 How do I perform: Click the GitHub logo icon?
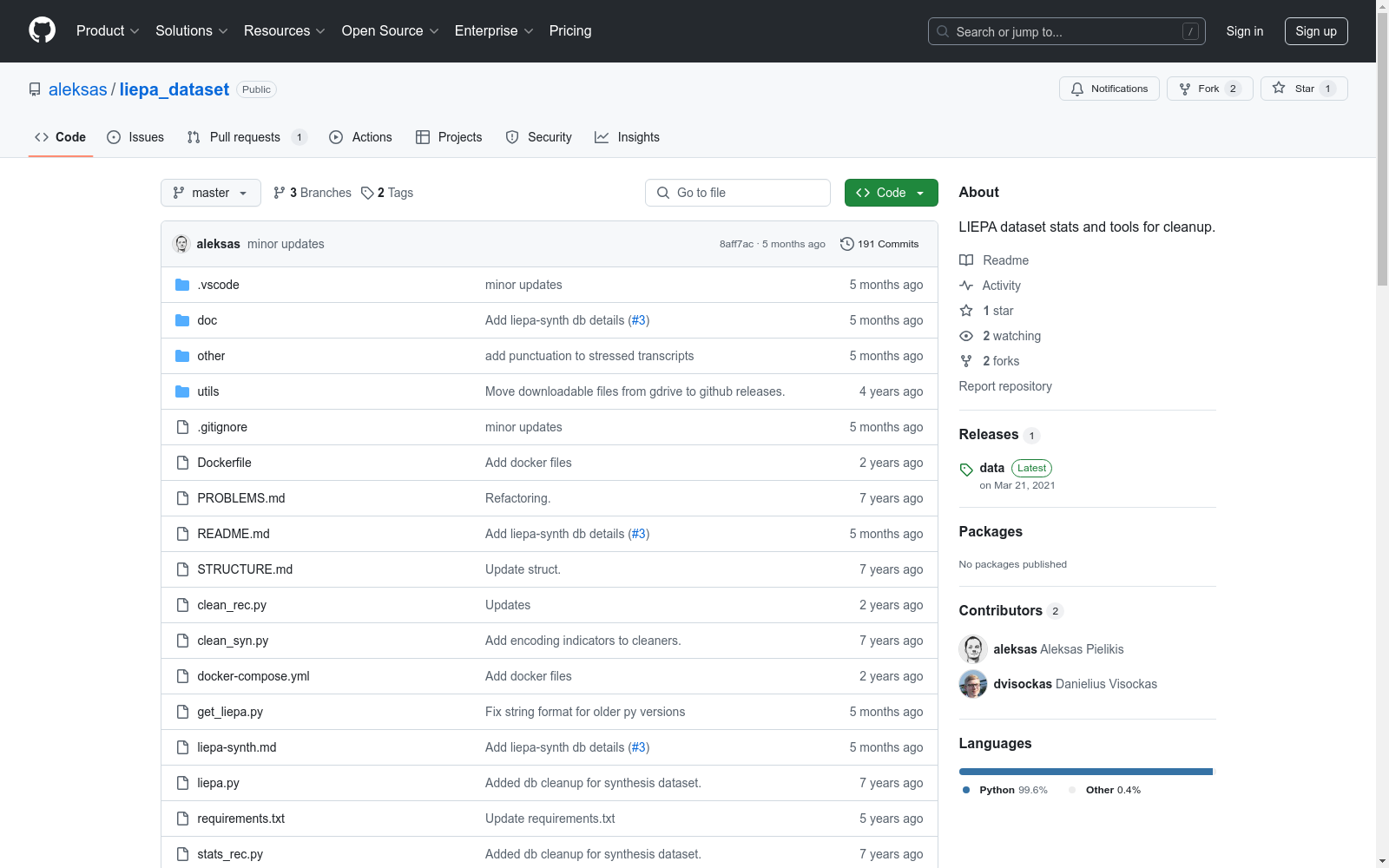coord(42,30)
